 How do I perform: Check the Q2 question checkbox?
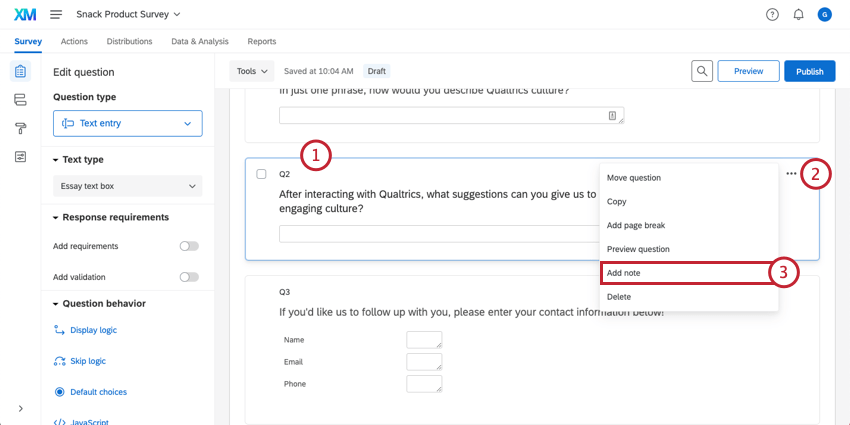pyautogui.click(x=261, y=174)
